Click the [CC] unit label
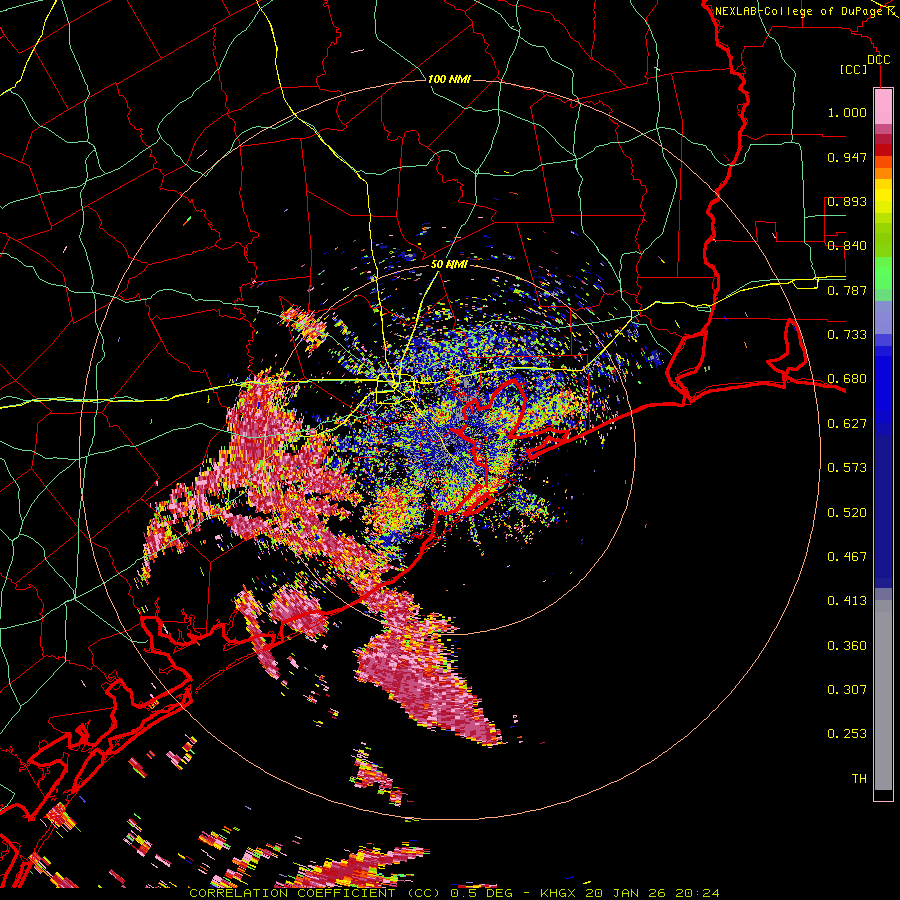The image size is (900, 900). (x=854, y=69)
